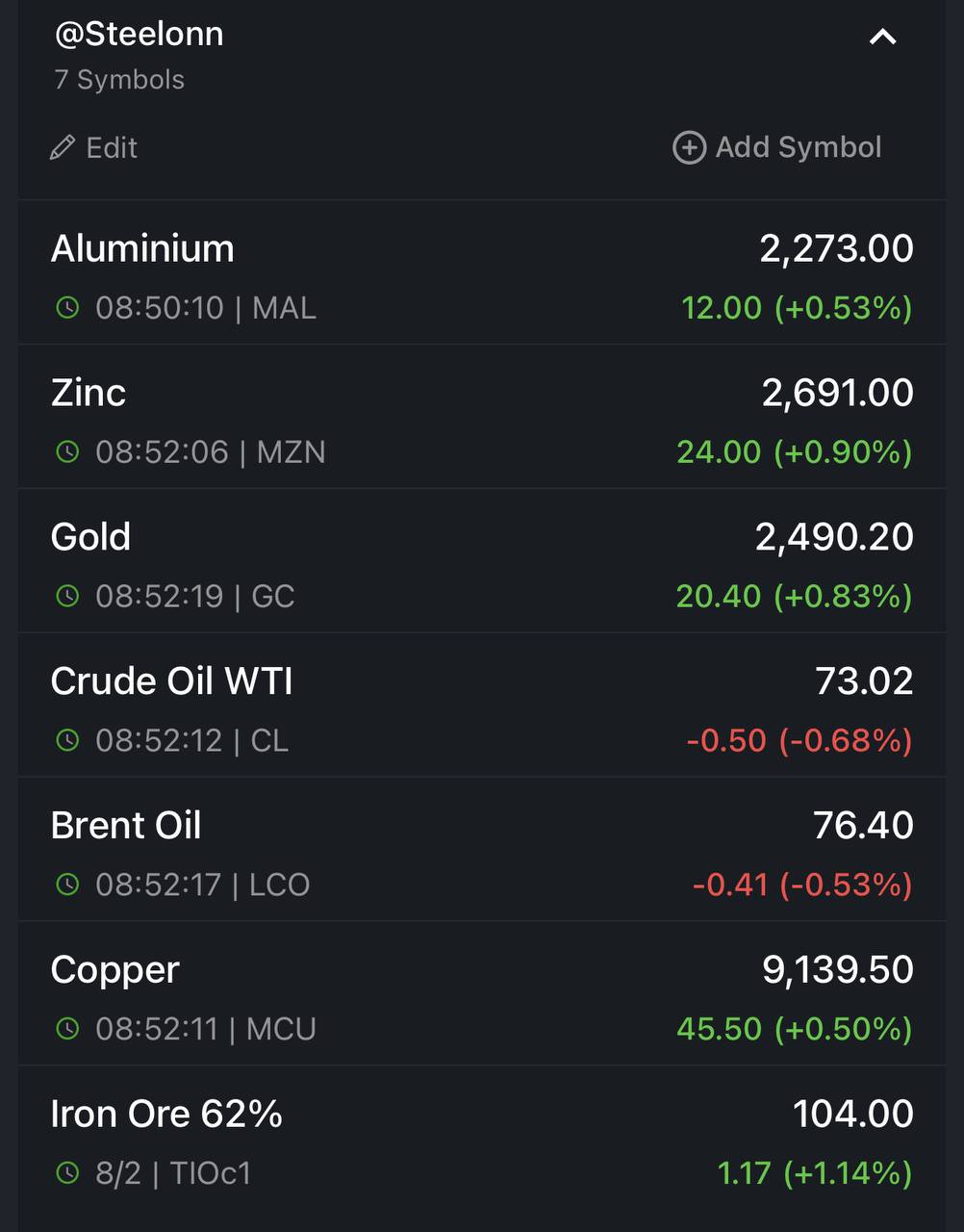Tap the Brent Oil price 76.40
This screenshot has height=1232, width=964.
(863, 825)
